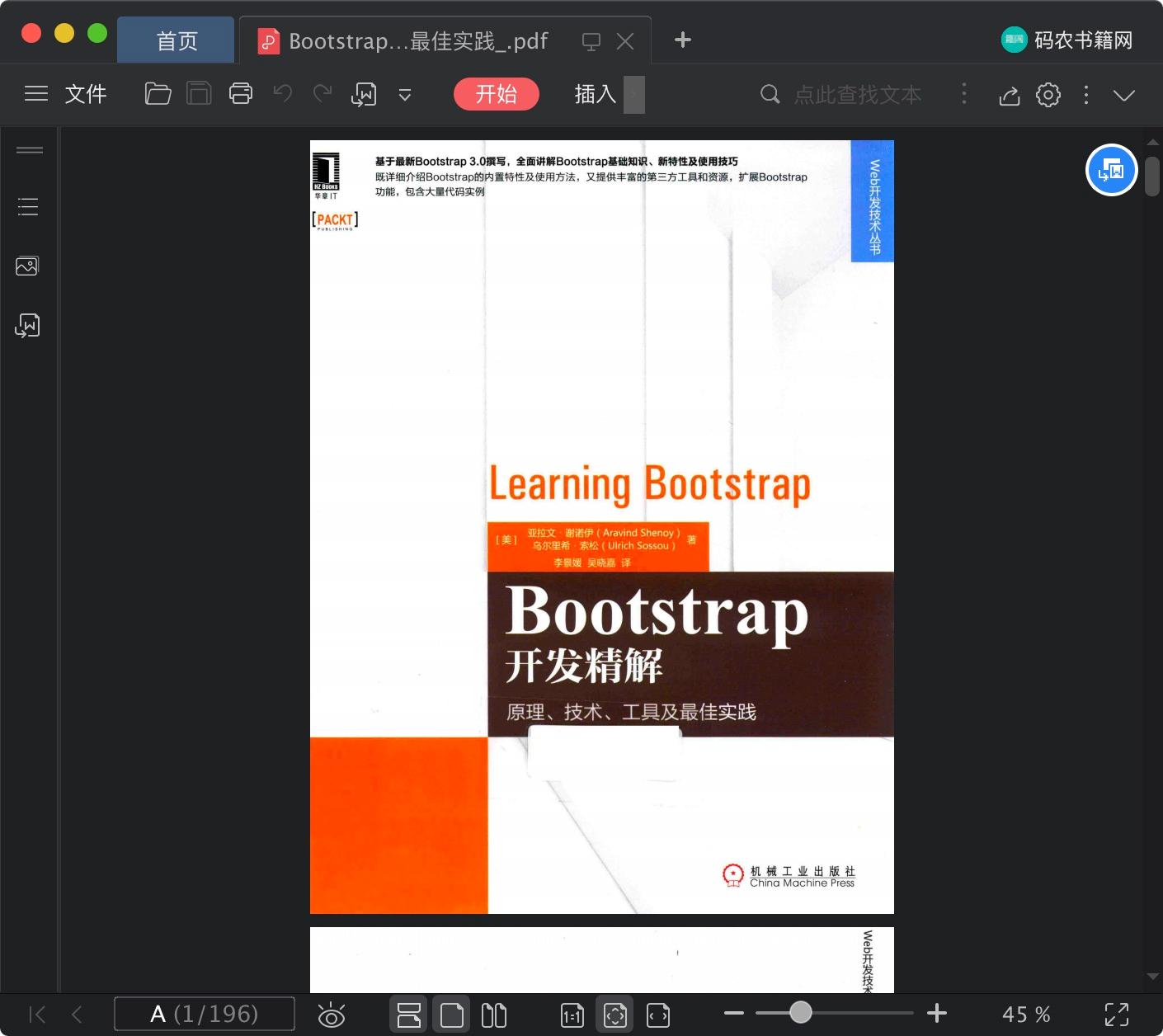Viewport: 1163px width, 1036px height.
Task: Click the zoom slider handle
Action: pos(800,1013)
